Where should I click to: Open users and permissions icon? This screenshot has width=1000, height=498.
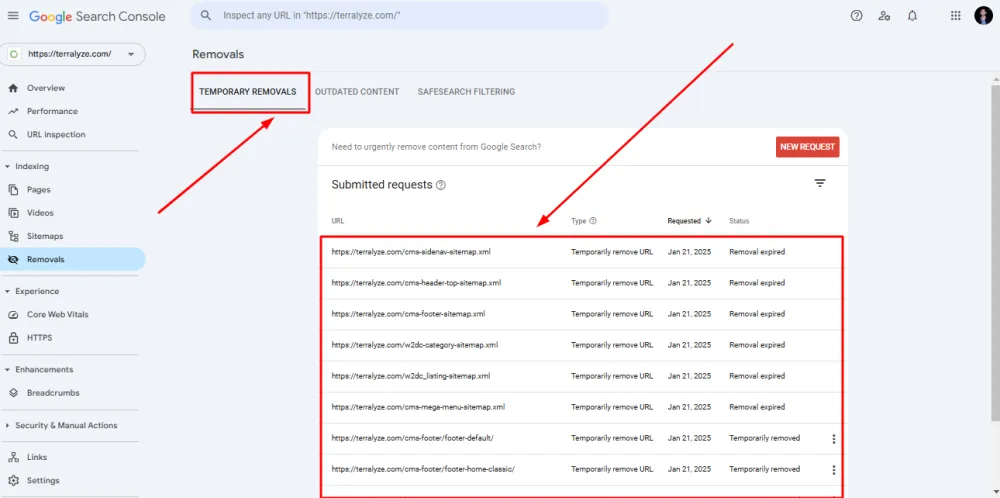coord(884,16)
